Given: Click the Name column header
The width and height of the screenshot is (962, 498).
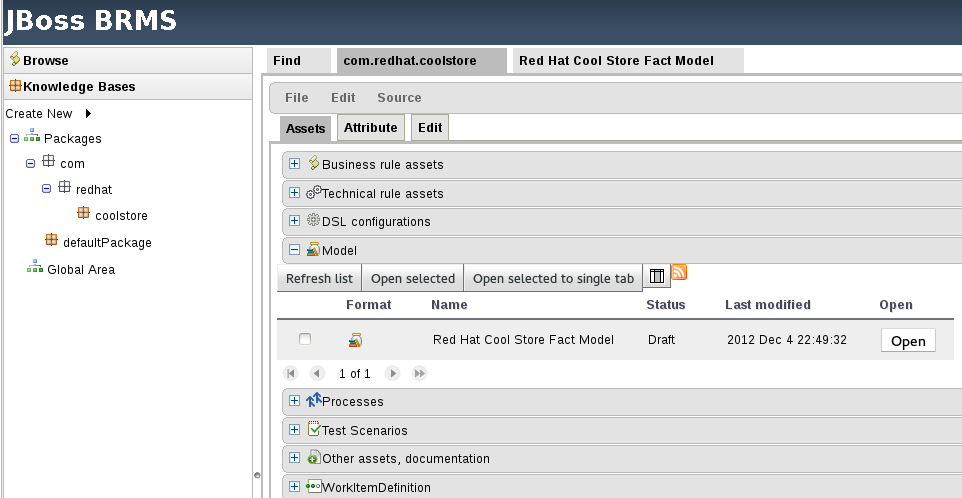Looking at the screenshot, I should point(449,305).
